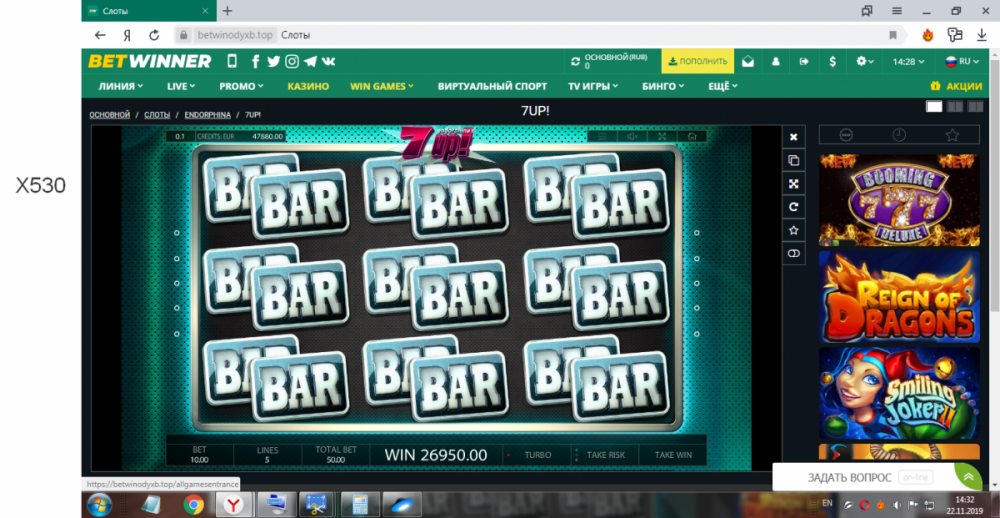Screen dimensions: 1000x518
Task: Toggle TURBO spin mode
Action: coord(537,455)
